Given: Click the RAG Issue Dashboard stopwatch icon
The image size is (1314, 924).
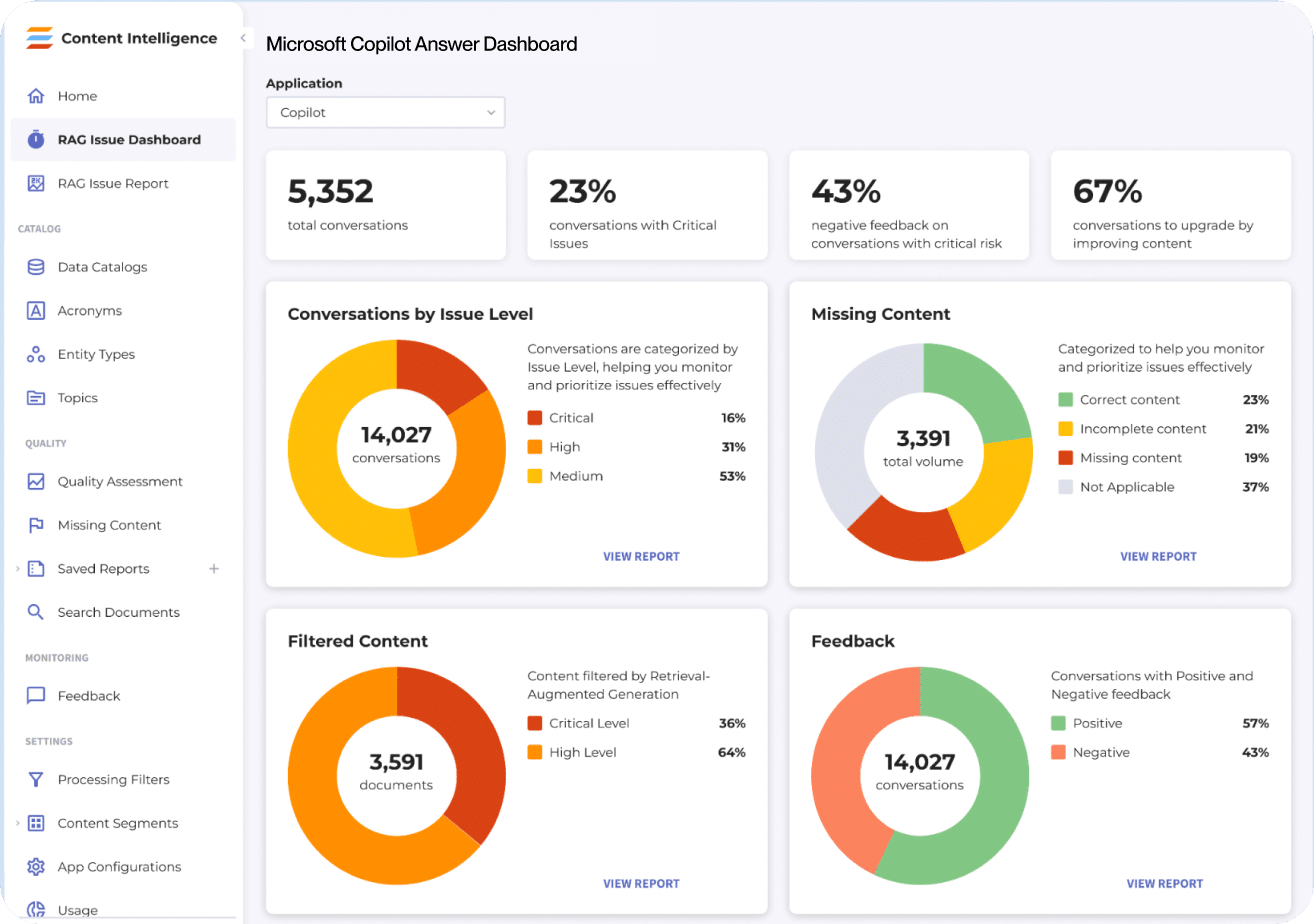Looking at the screenshot, I should tap(36, 140).
